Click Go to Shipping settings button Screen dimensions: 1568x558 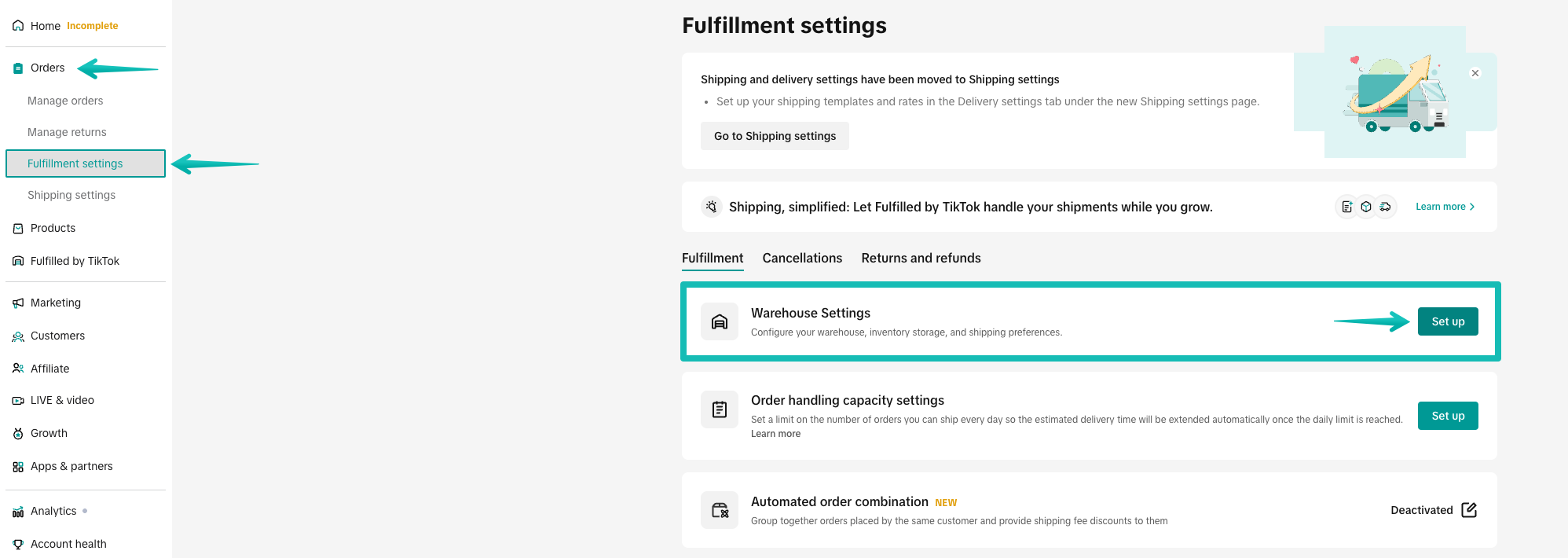point(775,136)
